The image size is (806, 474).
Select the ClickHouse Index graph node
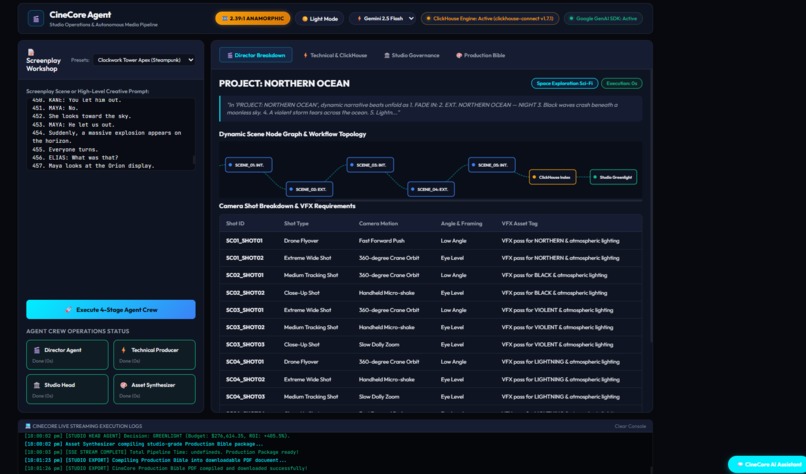(x=553, y=177)
